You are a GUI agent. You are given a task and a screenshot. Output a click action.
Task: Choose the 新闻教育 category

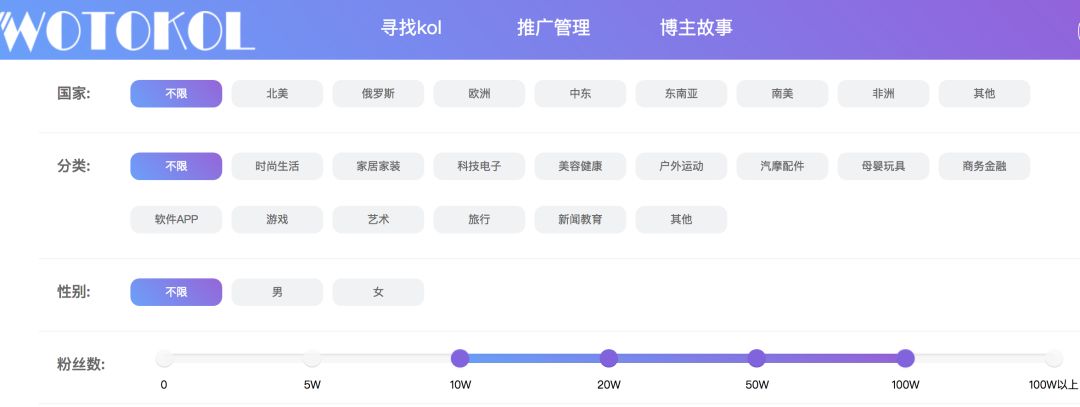coord(580,220)
